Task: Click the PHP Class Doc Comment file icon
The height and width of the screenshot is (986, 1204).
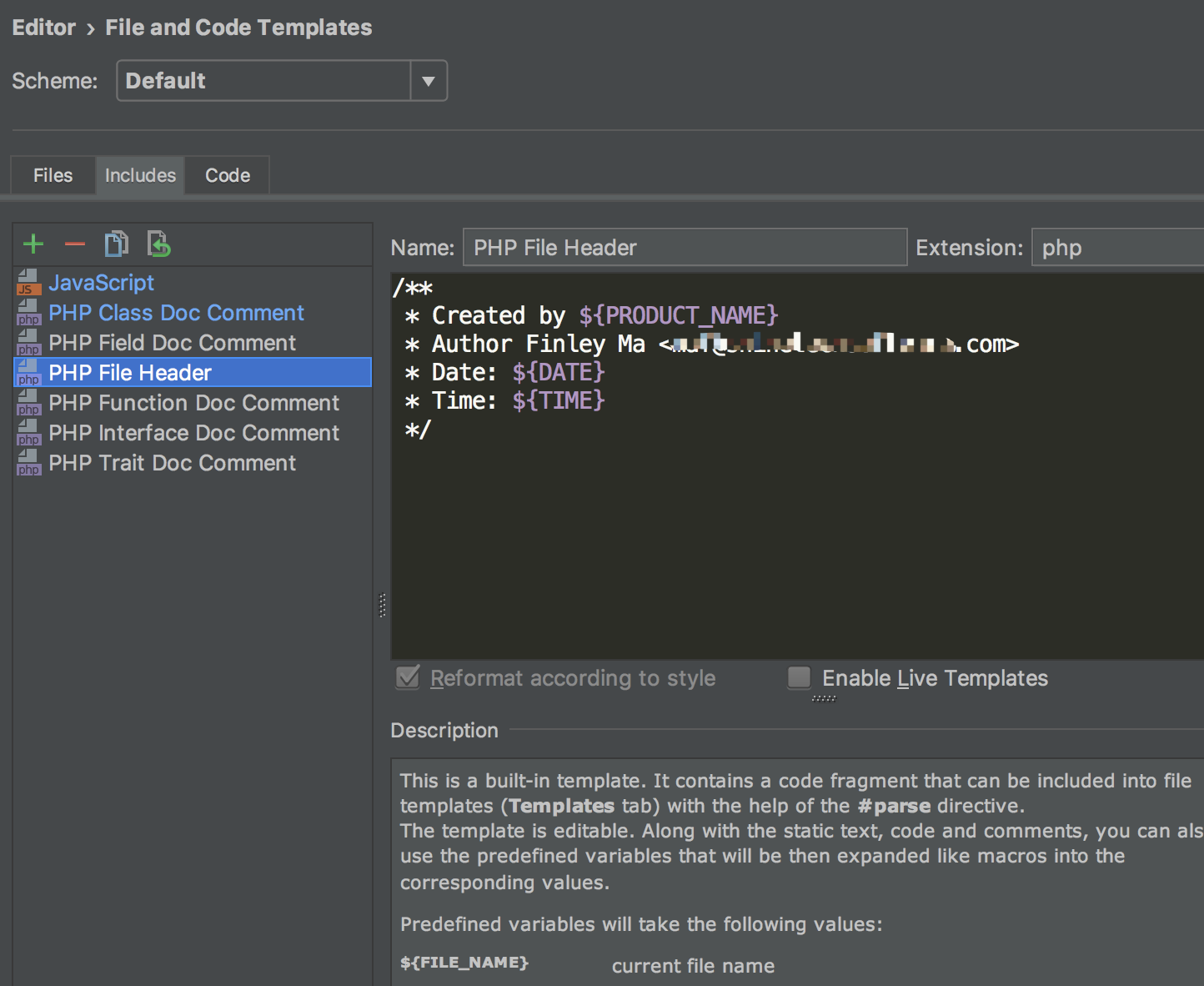Action: click(28, 313)
